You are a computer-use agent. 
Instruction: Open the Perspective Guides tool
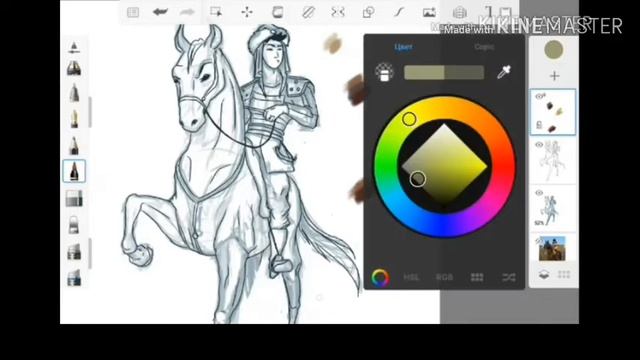(460, 13)
